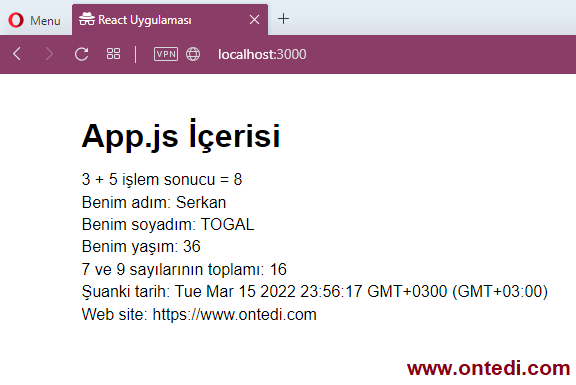Click the text 'Benim soyadım: TOGAL'
Viewport: 576px width, 385px height.
coord(168,224)
